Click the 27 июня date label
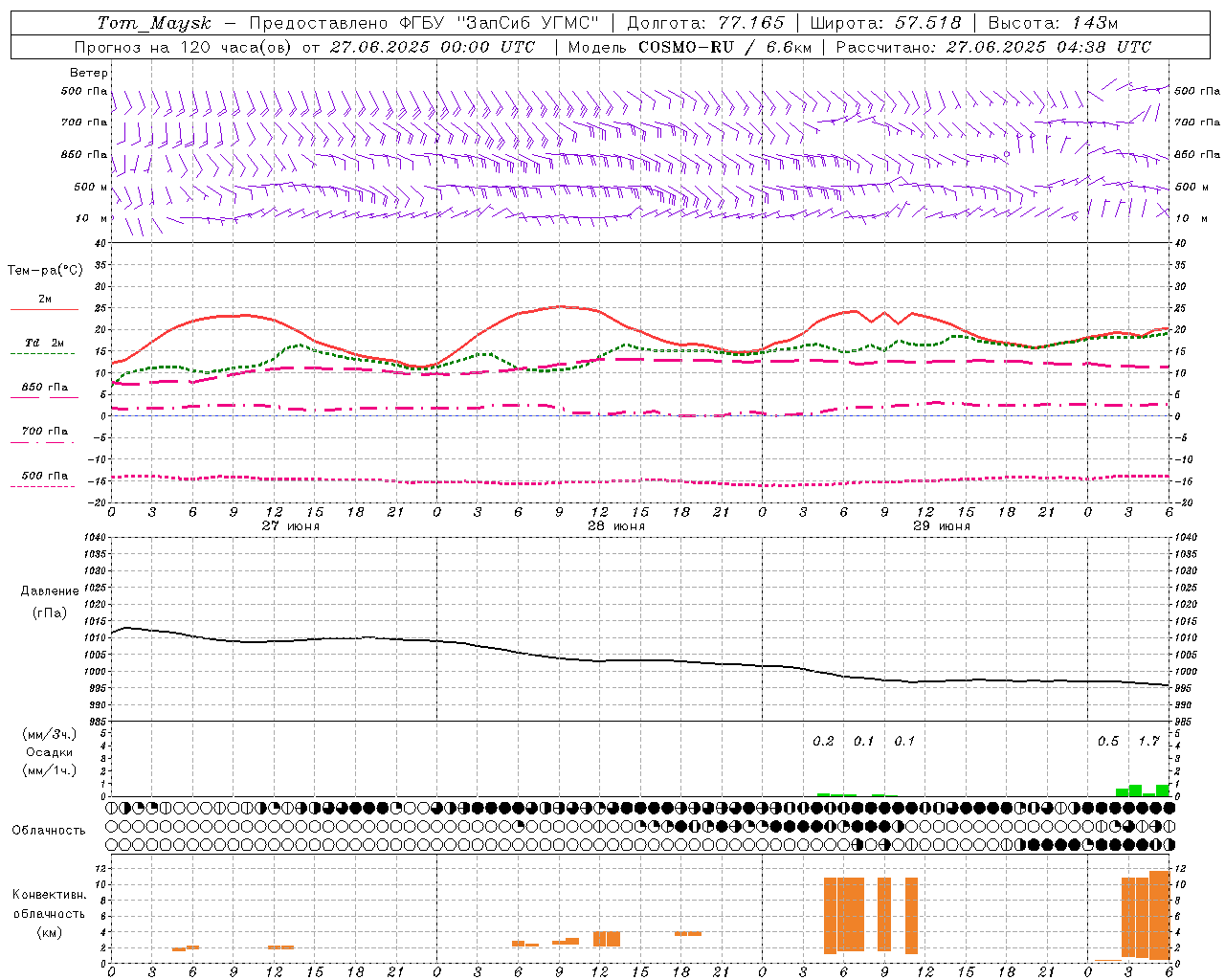Screen dimensions: 1225x980 click(291, 525)
